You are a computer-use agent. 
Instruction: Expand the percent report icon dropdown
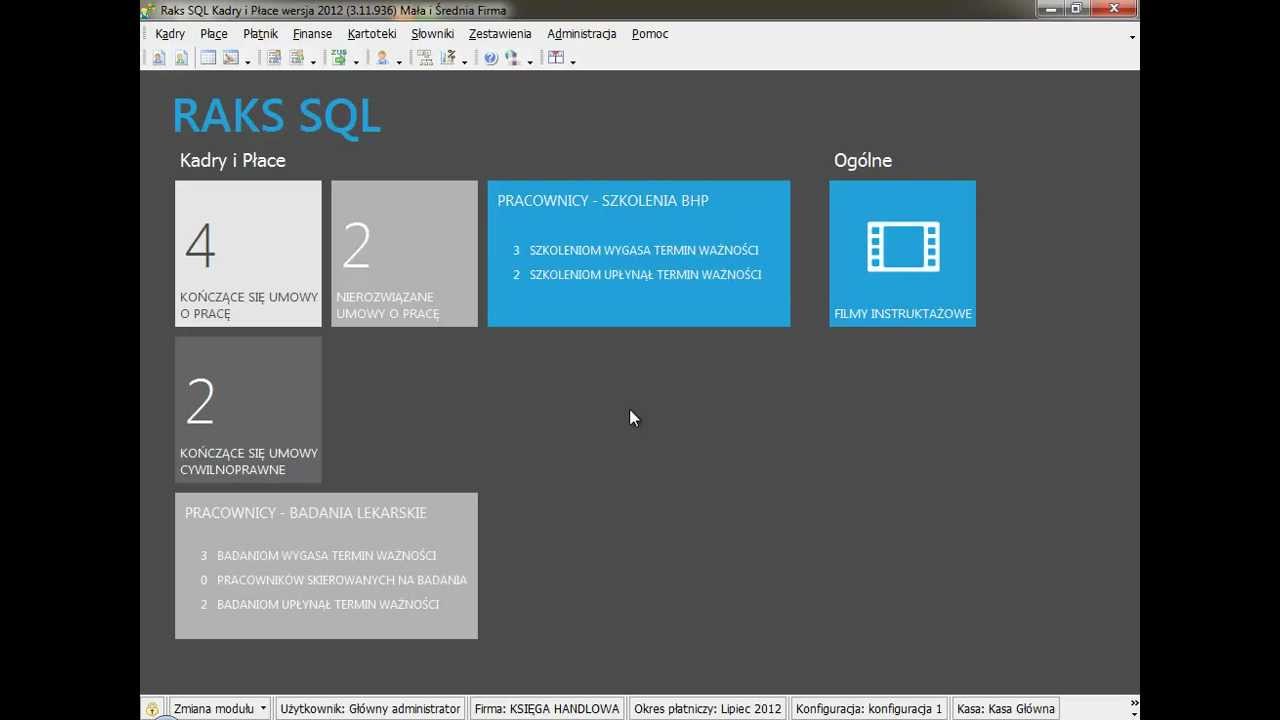pyautogui.click(x=465, y=62)
